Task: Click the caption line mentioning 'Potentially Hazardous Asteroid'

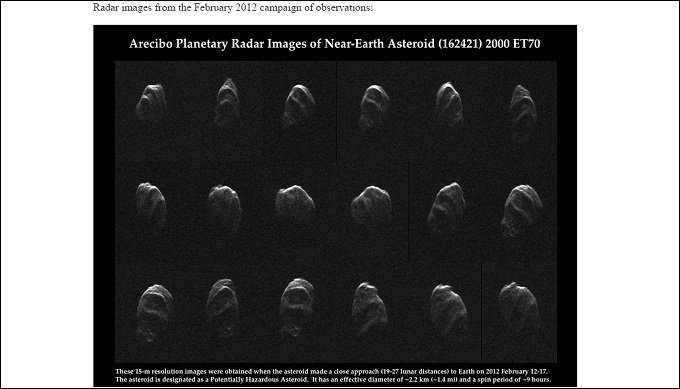Action: tap(333, 379)
